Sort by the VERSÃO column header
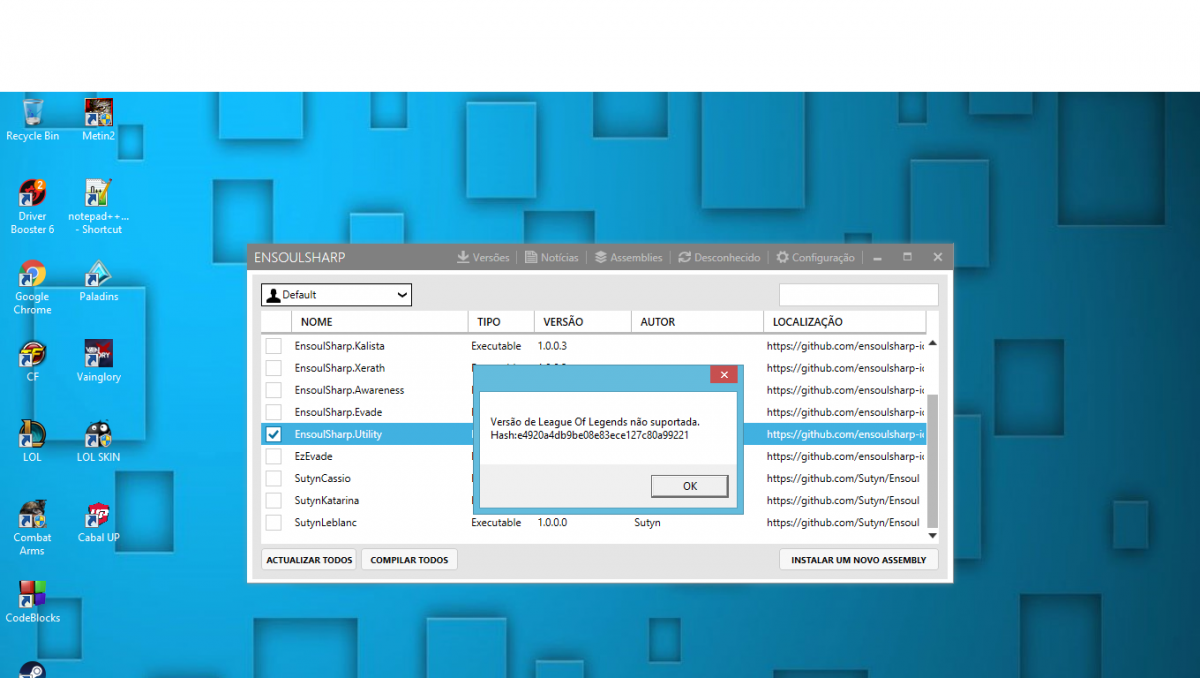The width and height of the screenshot is (1200, 678). click(581, 322)
